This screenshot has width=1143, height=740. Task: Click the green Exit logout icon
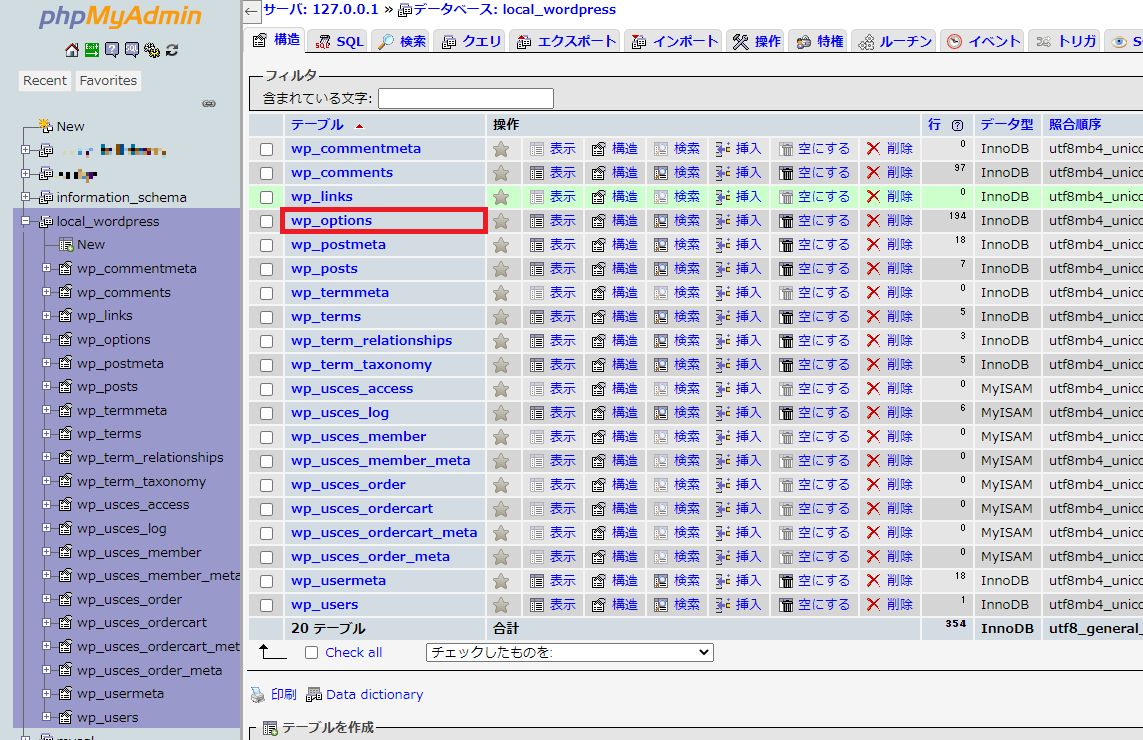(91, 50)
